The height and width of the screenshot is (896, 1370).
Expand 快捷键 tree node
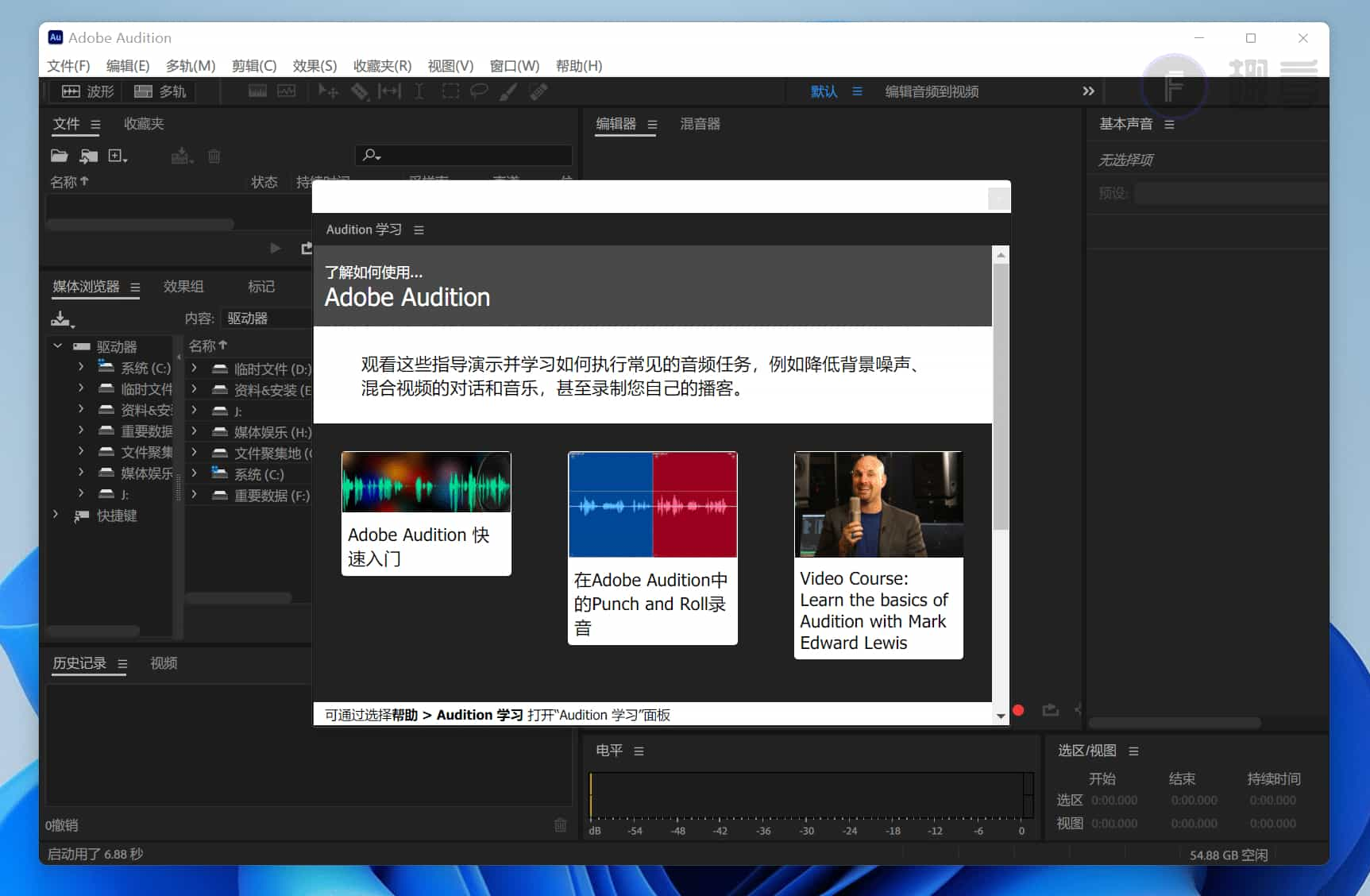coord(55,515)
